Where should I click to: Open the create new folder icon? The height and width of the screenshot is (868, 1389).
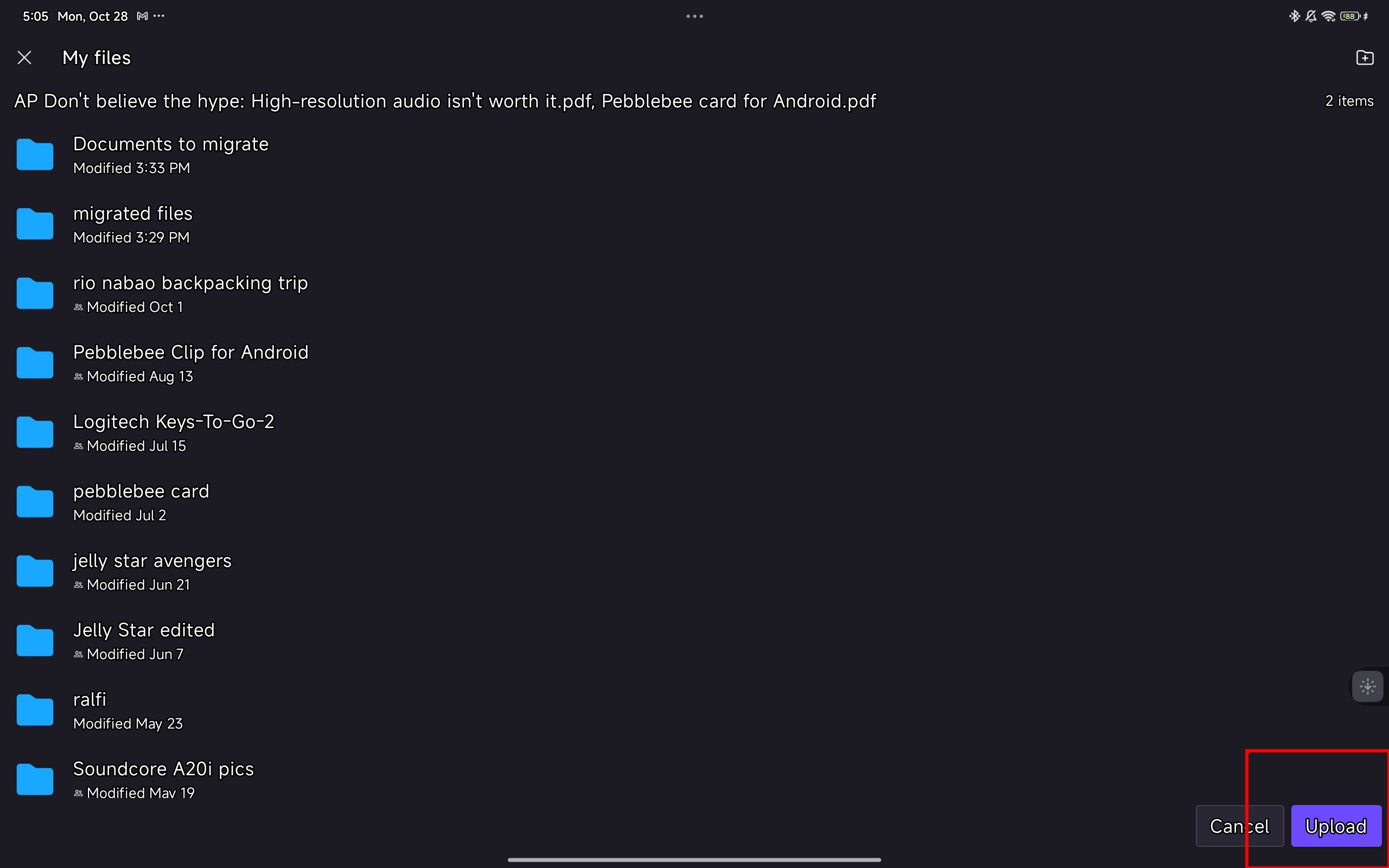click(x=1365, y=57)
